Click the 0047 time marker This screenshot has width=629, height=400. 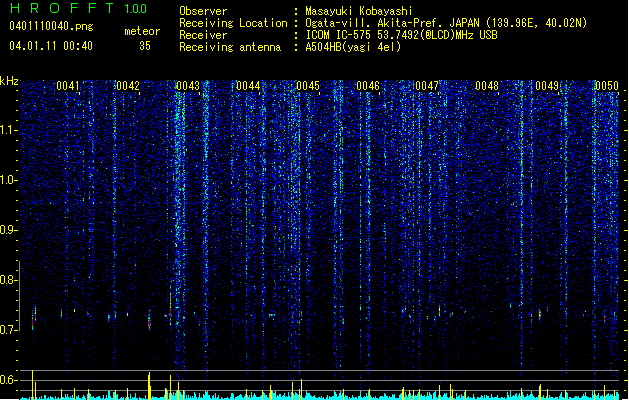(x=427, y=86)
